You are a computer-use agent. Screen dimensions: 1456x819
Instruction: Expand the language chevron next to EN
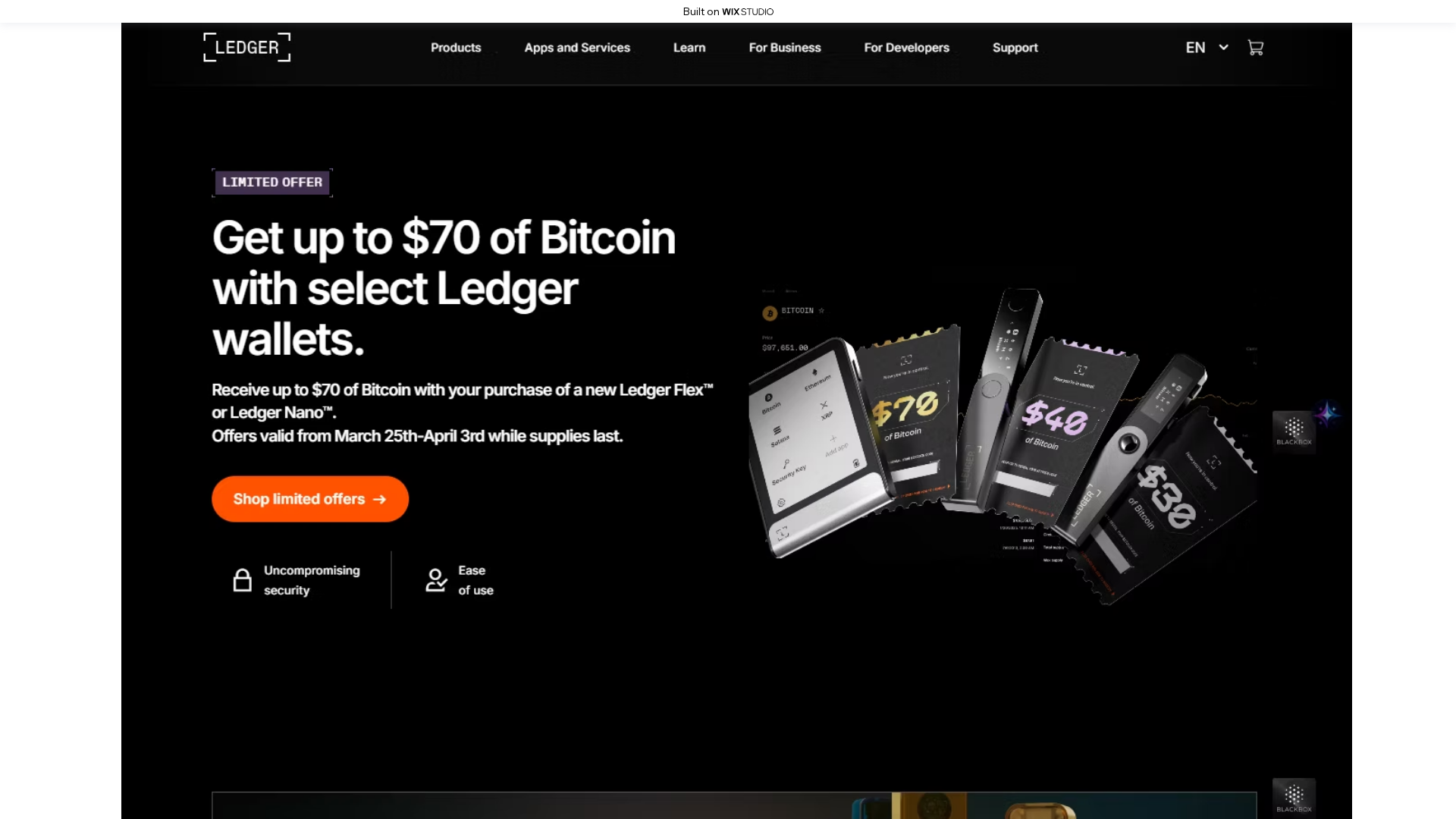click(x=1223, y=47)
